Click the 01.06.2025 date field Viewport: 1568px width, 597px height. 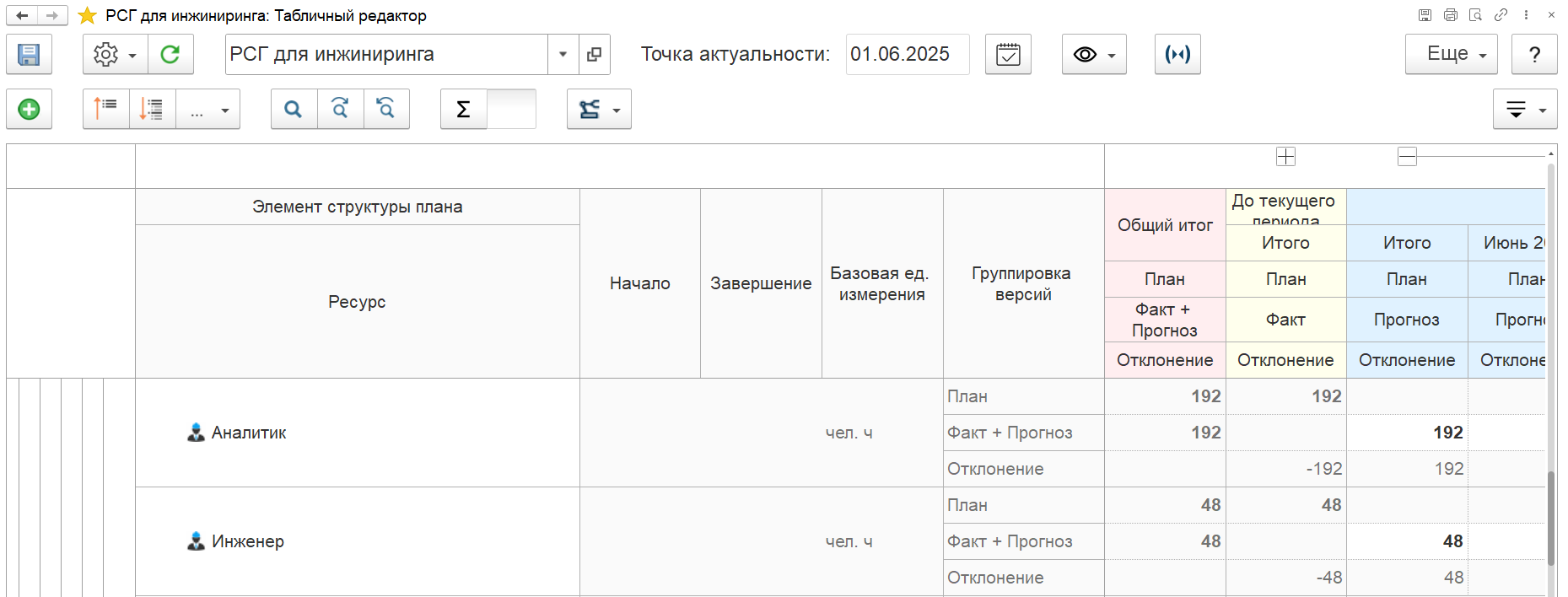click(x=907, y=55)
